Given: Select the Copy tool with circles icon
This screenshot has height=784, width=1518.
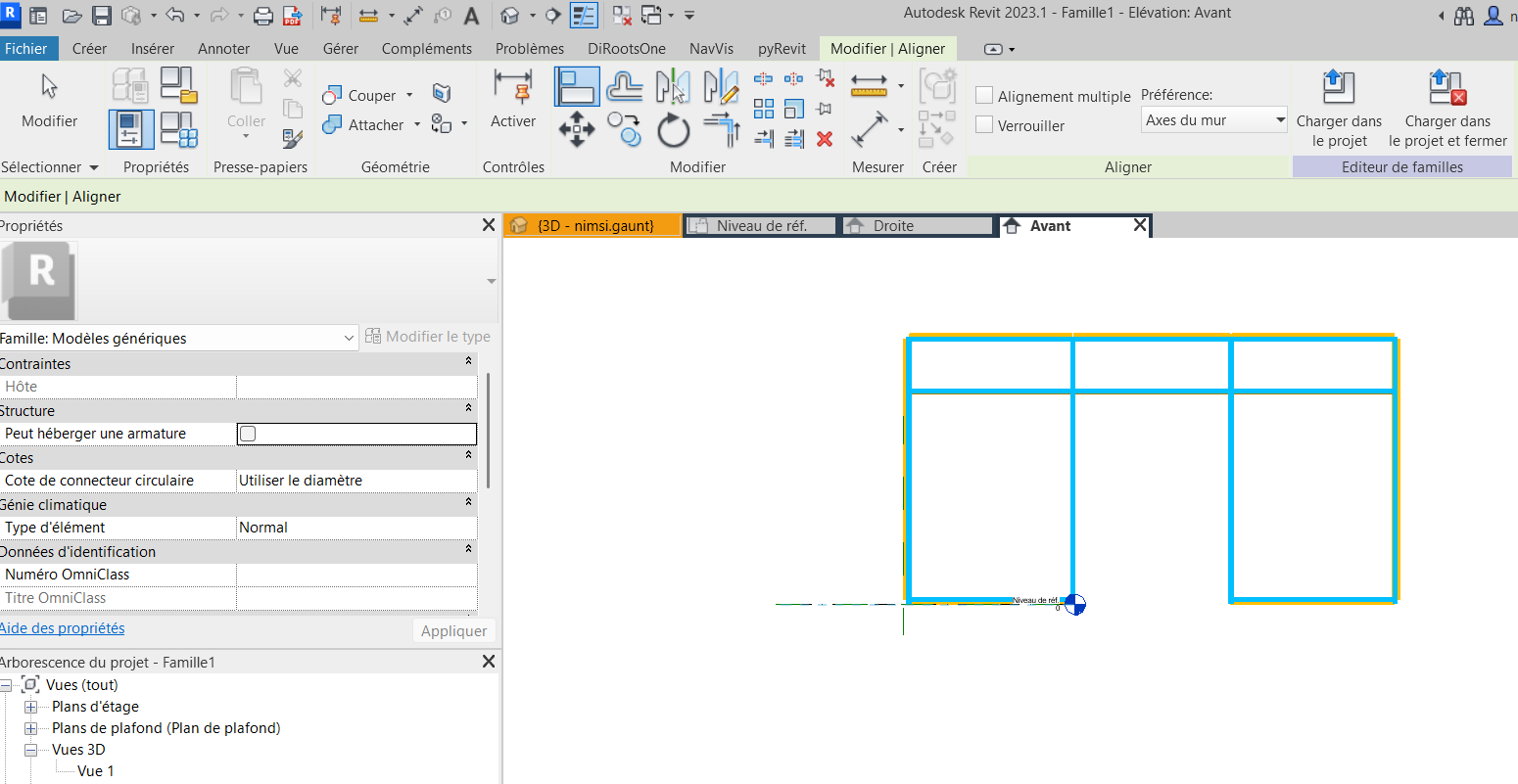Looking at the screenshot, I should (x=624, y=129).
